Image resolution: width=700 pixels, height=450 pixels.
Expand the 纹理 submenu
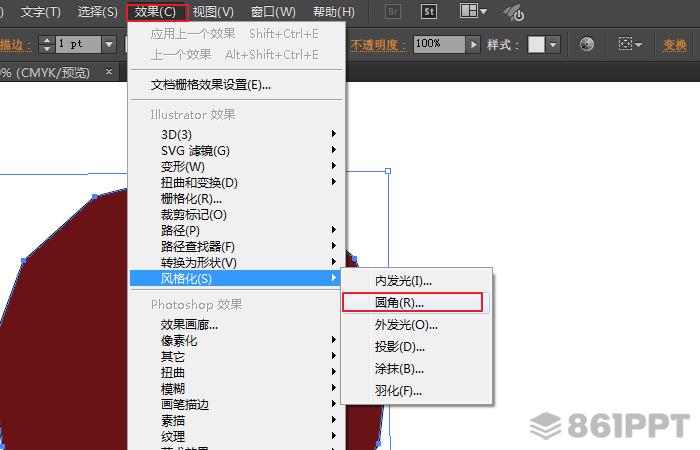[237, 436]
